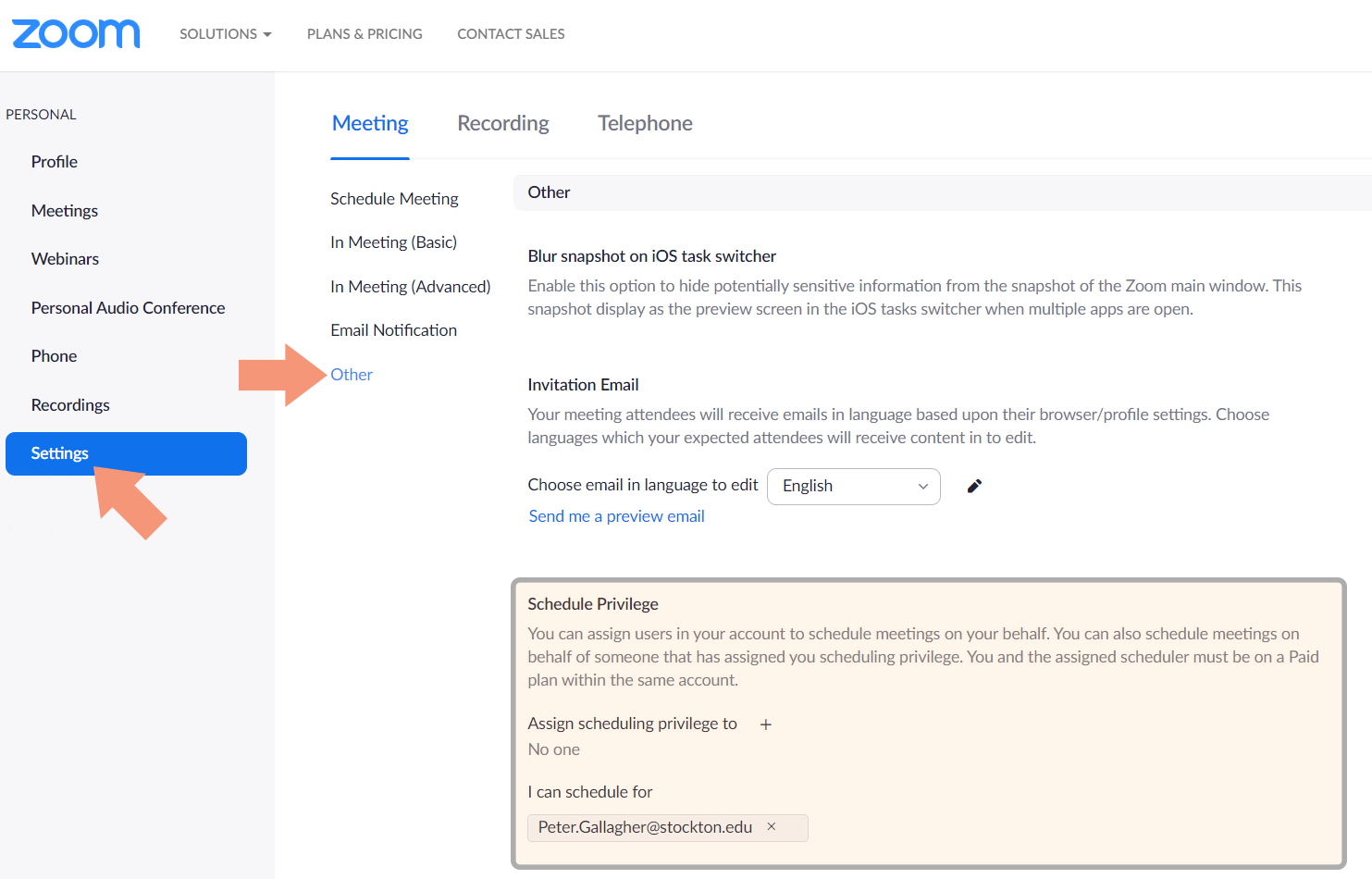Viewport: 1372px width, 879px height.
Task: Go to Meetings in the sidebar
Action: pyautogui.click(x=65, y=211)
